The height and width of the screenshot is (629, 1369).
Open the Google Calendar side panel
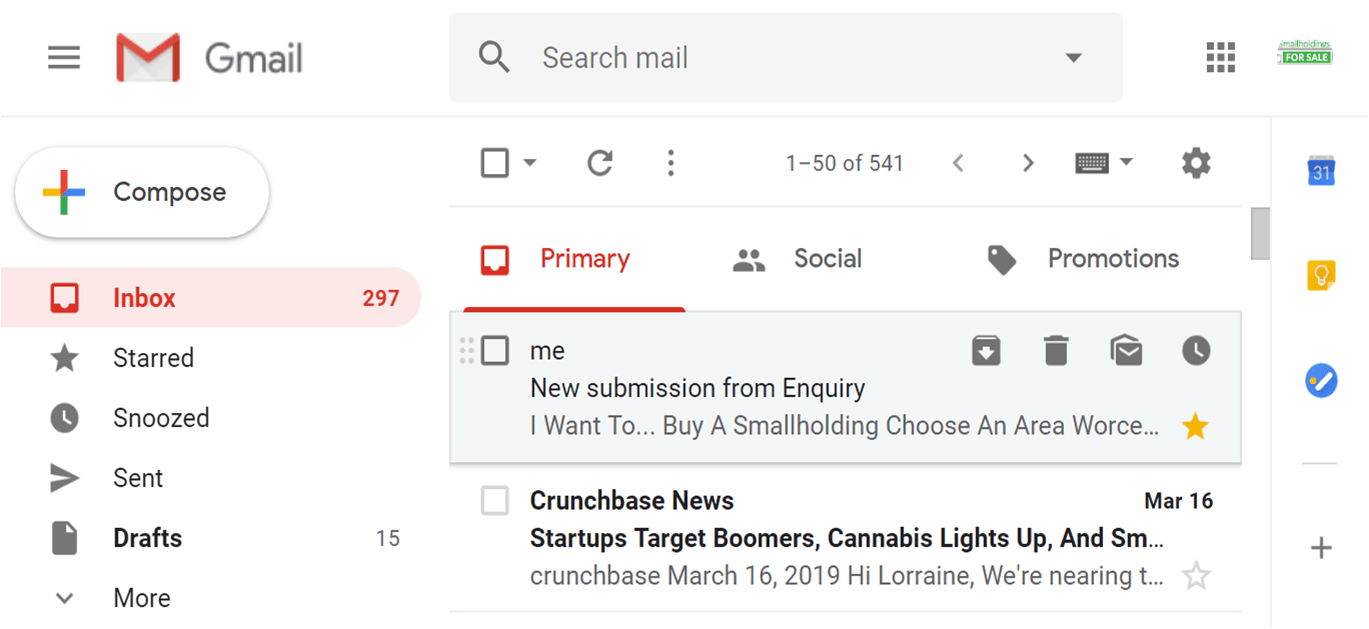[1322, 172]
